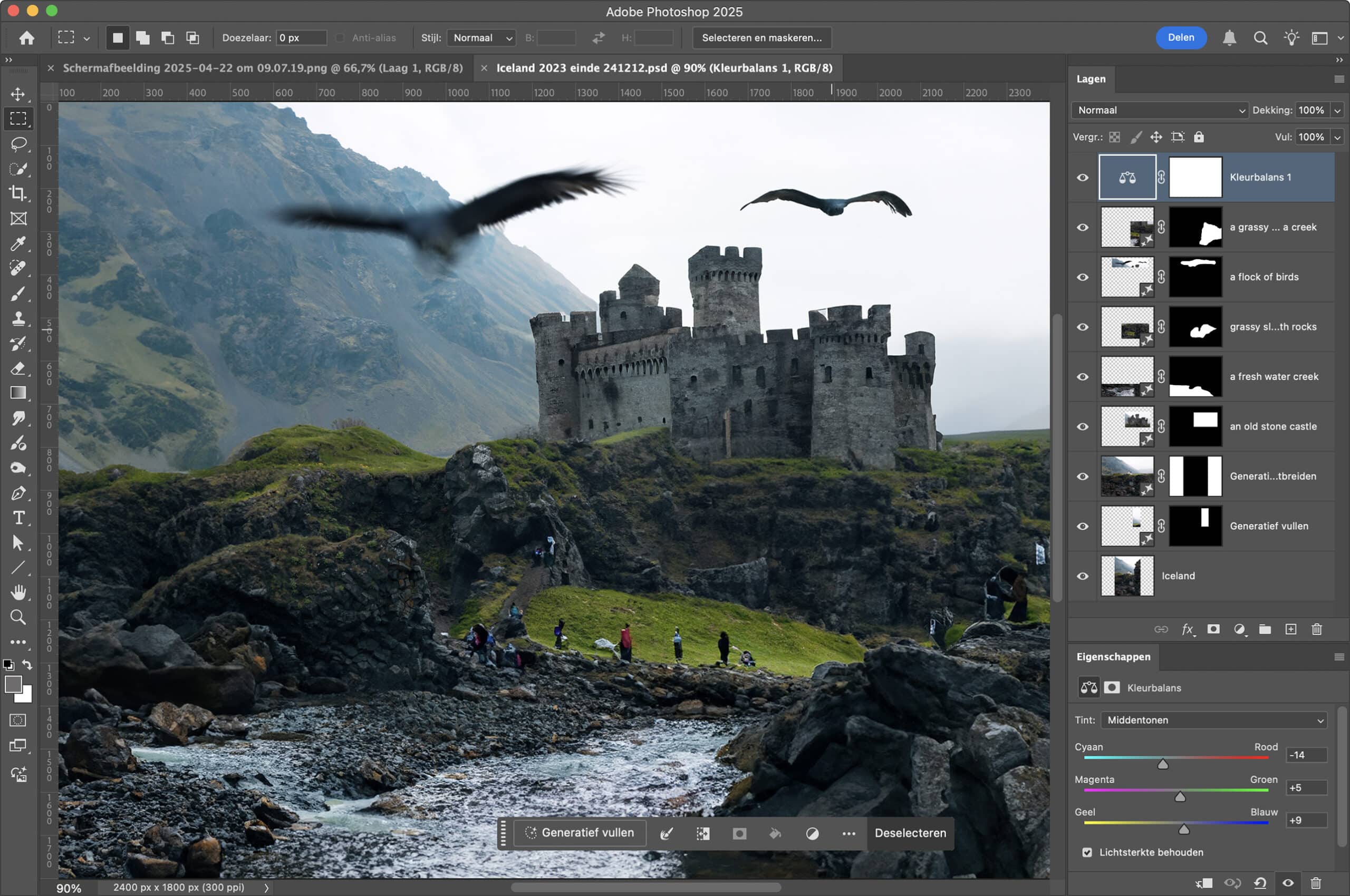Select the Hand tool
Image resolution: width=1350 pixels, height=896 pixels.
[x=18, y=592]
